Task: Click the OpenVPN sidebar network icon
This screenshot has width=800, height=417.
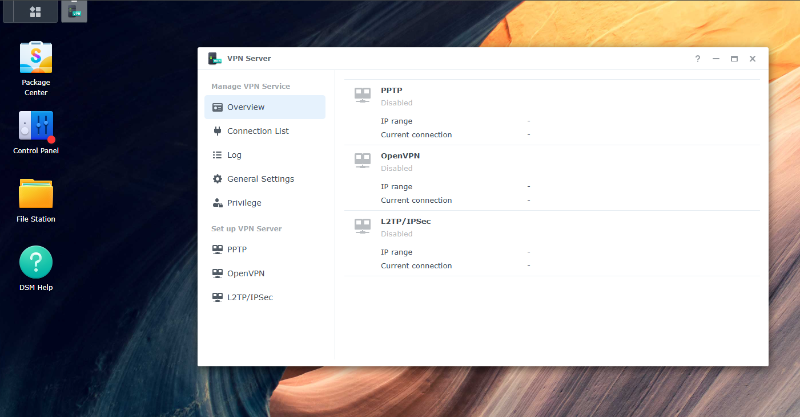Action: click(x=217, y=273)
